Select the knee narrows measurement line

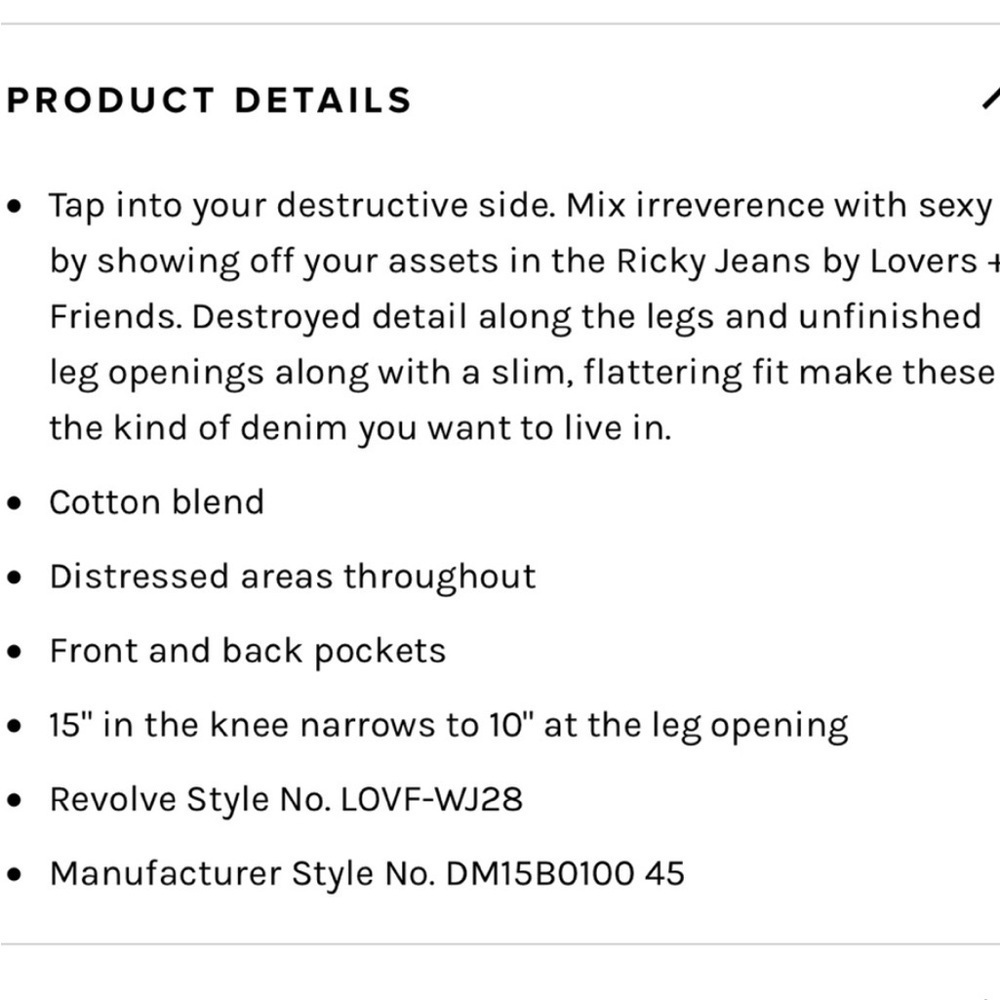tap(449, 726)
